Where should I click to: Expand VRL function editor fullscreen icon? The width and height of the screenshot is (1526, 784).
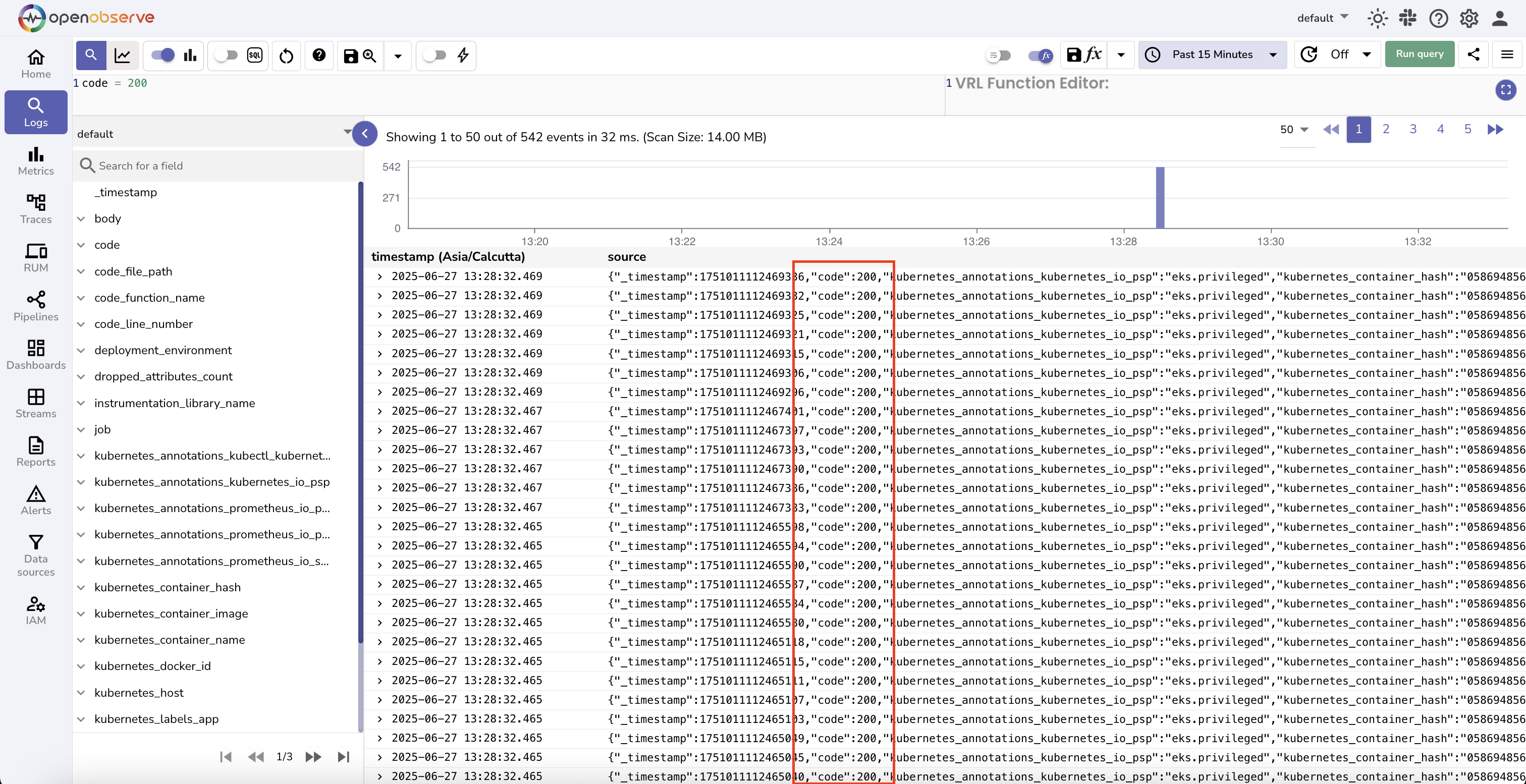click(x=1505, y=90)
